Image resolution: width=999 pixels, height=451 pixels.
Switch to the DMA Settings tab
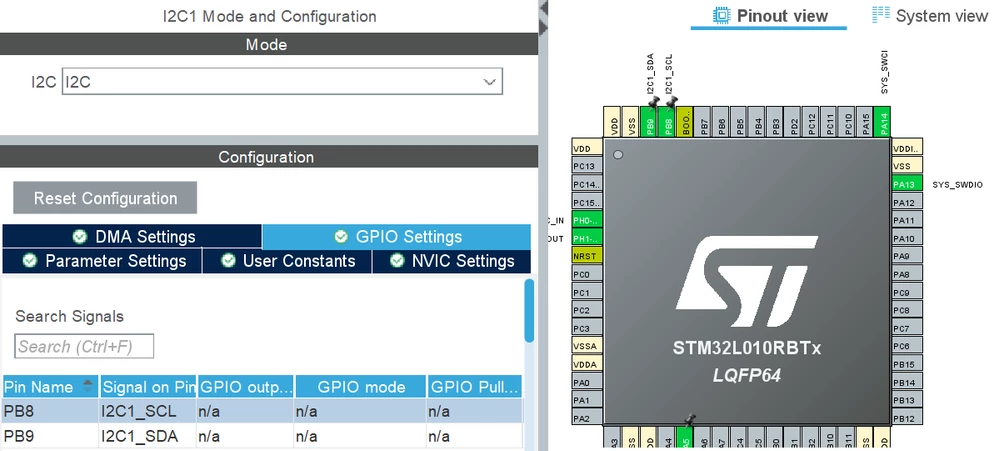pyautogui.click(x=132, y=236)
